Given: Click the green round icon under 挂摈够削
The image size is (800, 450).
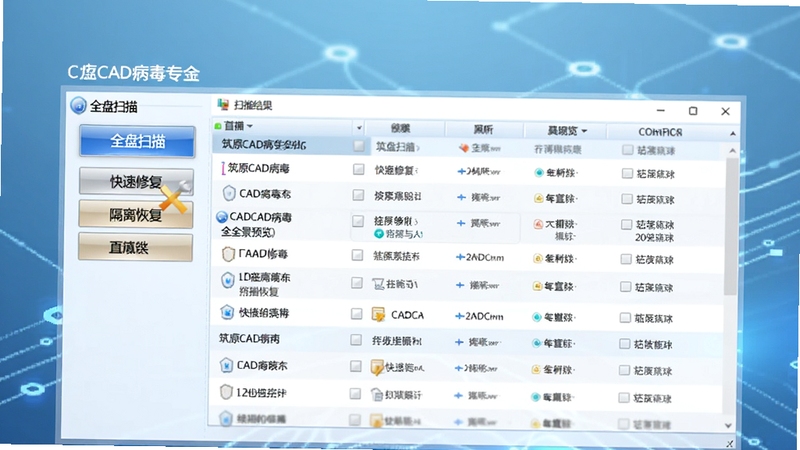Looking at the screenshot, I should (379, 234).
